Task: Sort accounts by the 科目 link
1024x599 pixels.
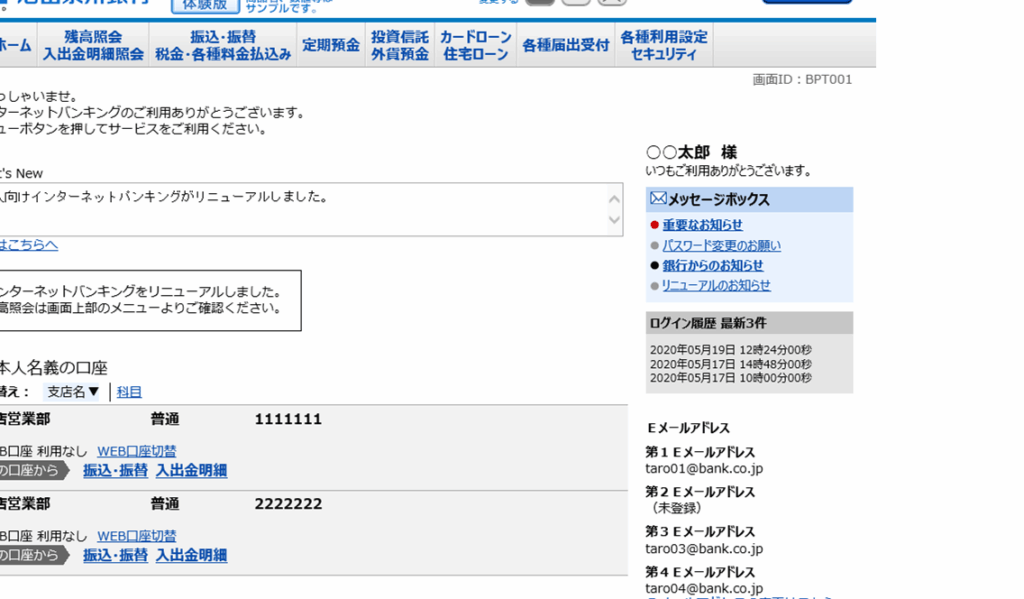Action: pos(129,392)
